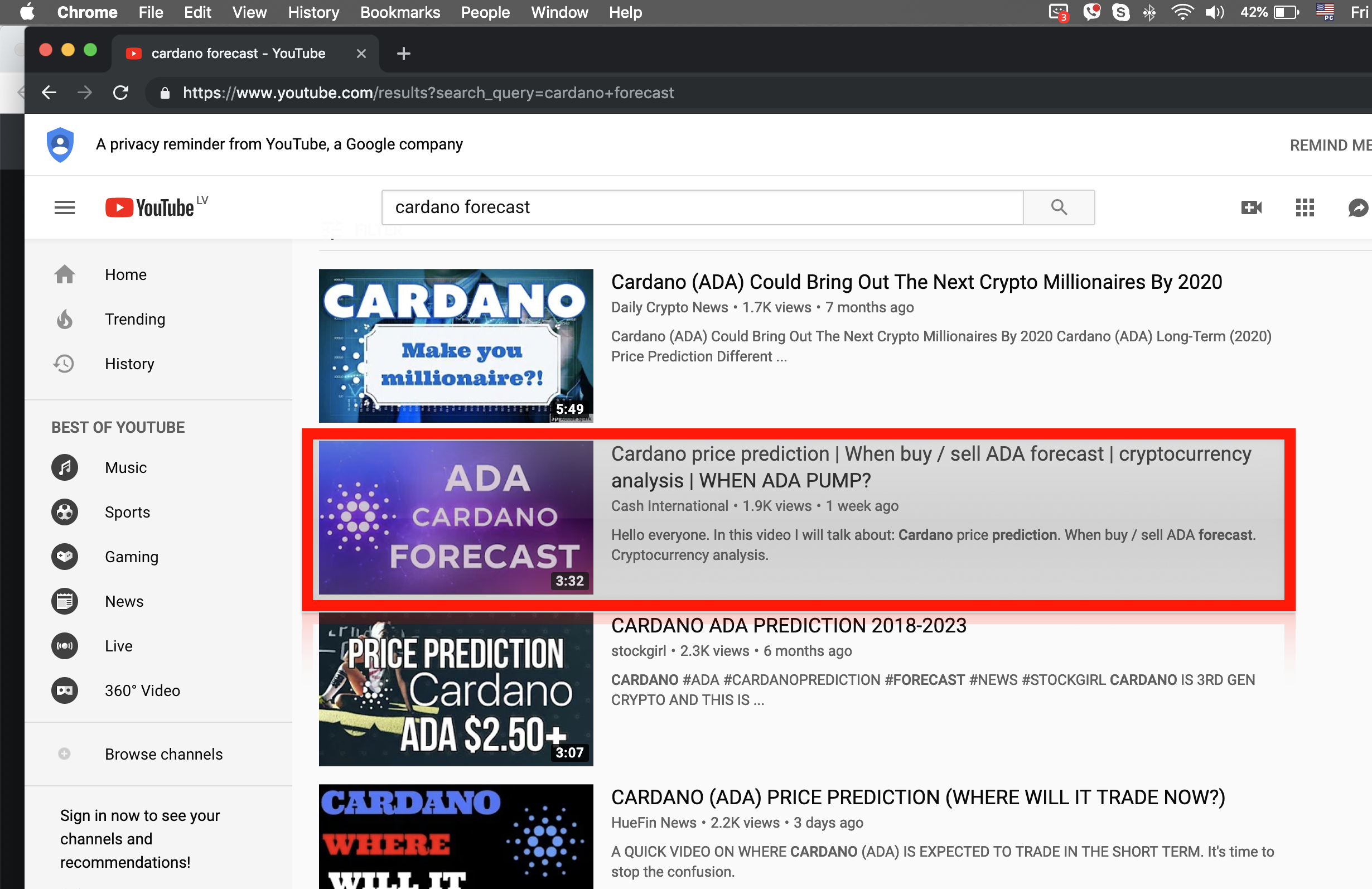Open the People menu
The image size is (1372, 889).
[485, 12]
